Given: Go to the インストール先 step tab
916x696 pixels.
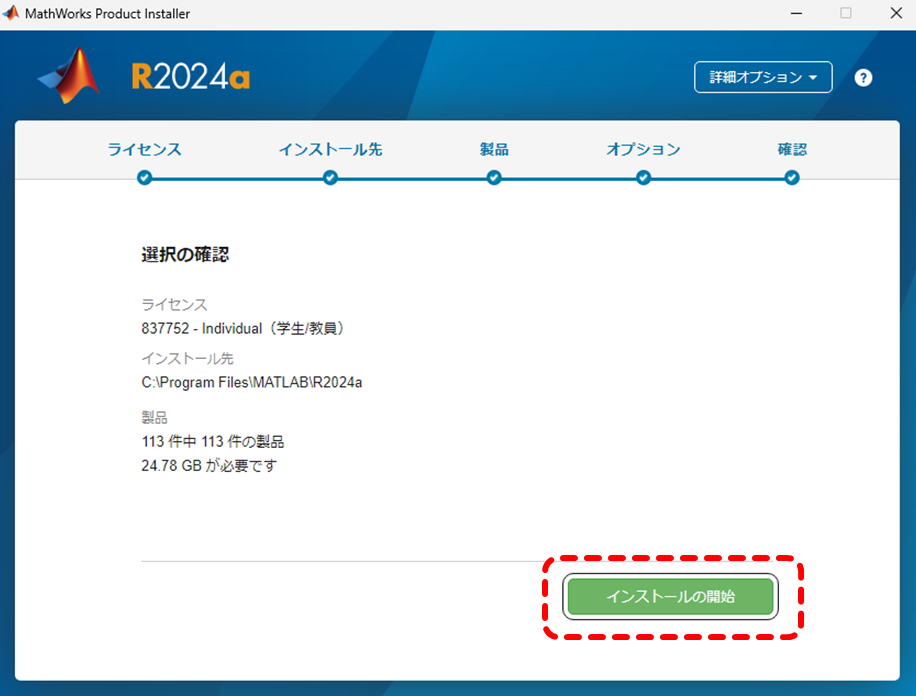Looking at the screenshot, I should pos(331,150).
